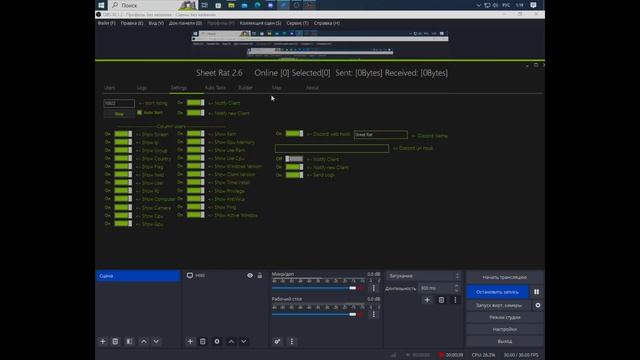Lock the screen capture source

point(260,276)
